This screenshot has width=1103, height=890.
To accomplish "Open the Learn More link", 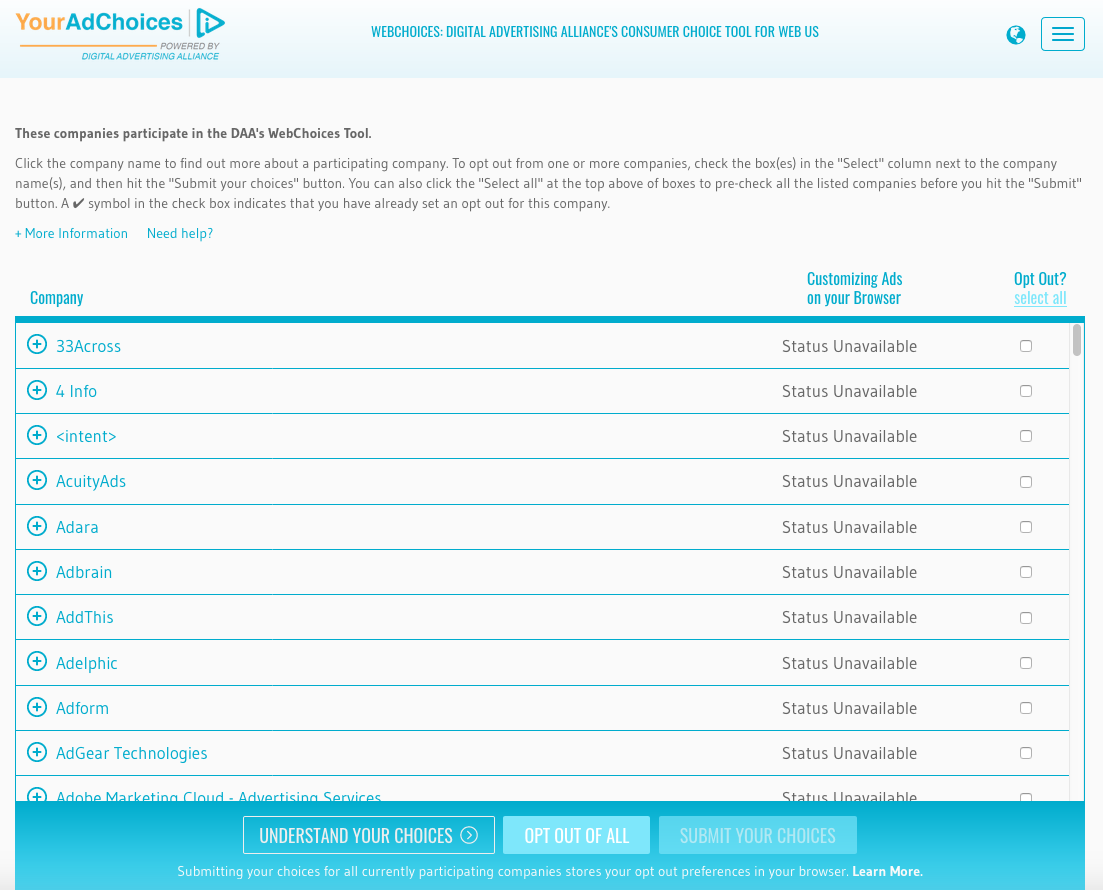I will click(887, 871).
